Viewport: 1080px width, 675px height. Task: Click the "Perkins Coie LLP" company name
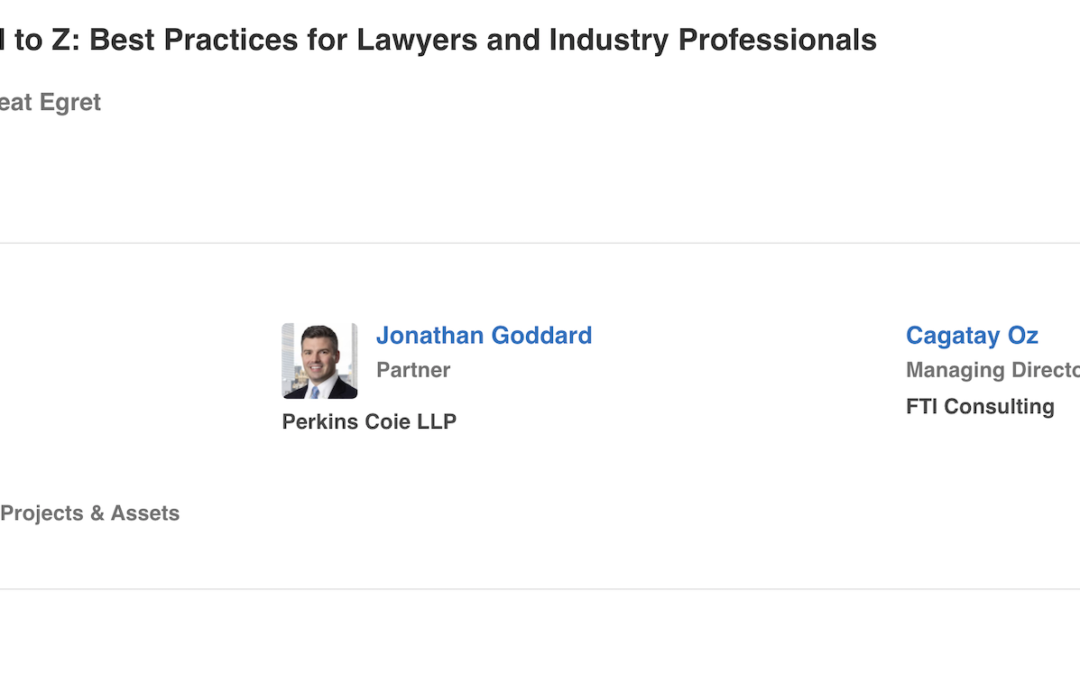[x=369, y=422]
